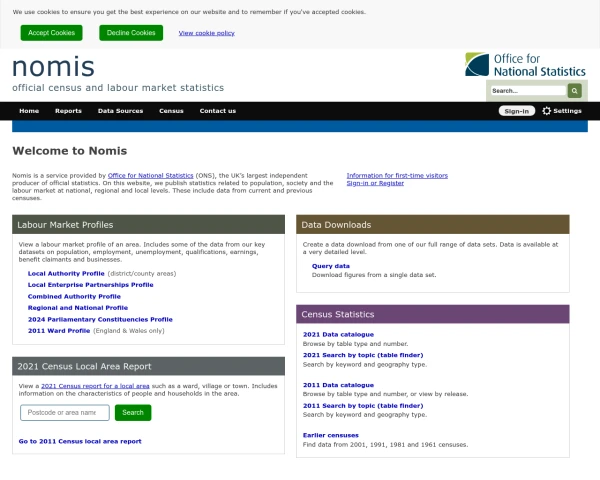Focus the header Search field
The image size is (600, 480).
coord(528,91)
